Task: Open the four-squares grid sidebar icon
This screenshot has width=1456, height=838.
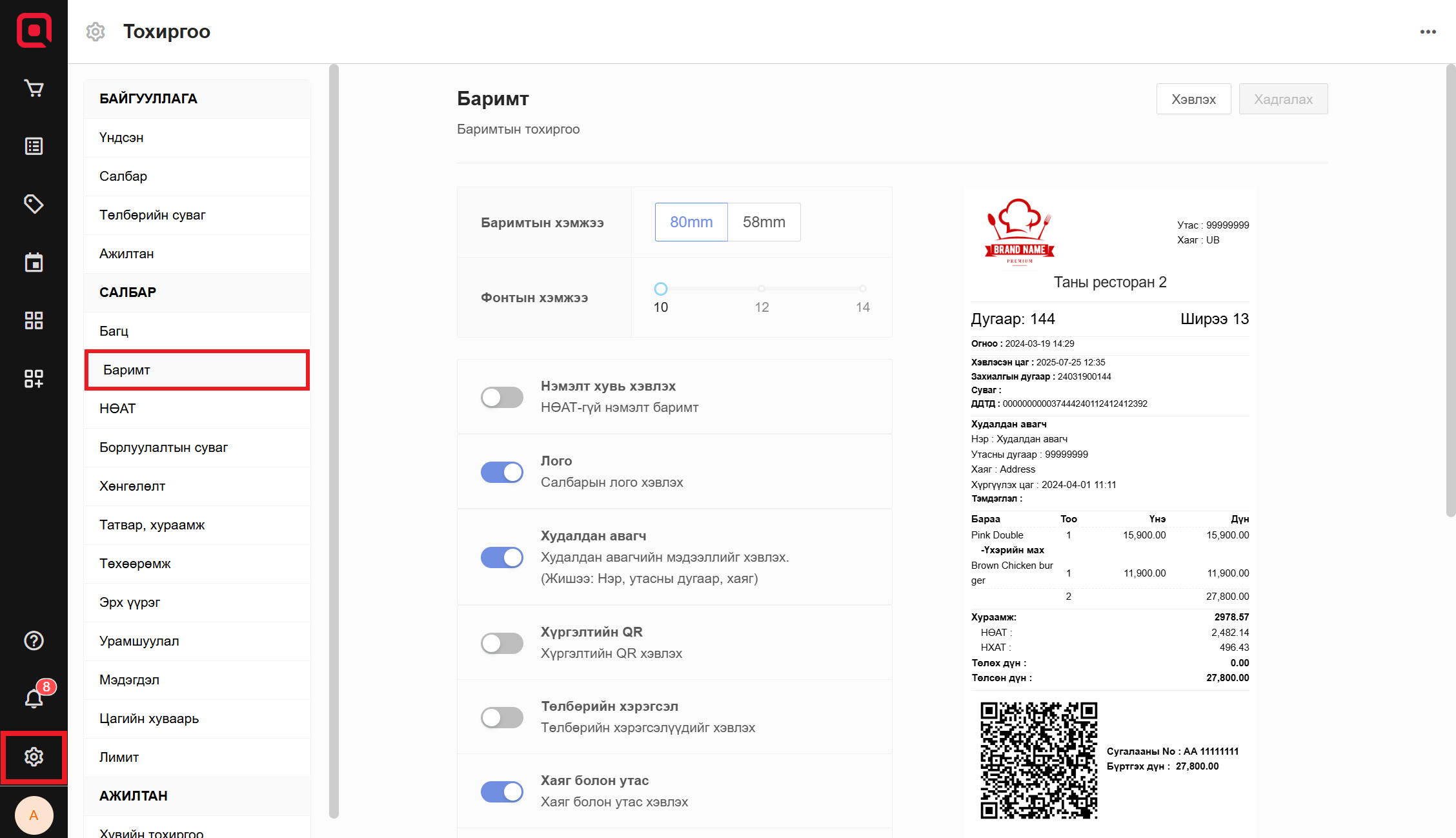Action: pyautogui.click(x=34, y=320)
